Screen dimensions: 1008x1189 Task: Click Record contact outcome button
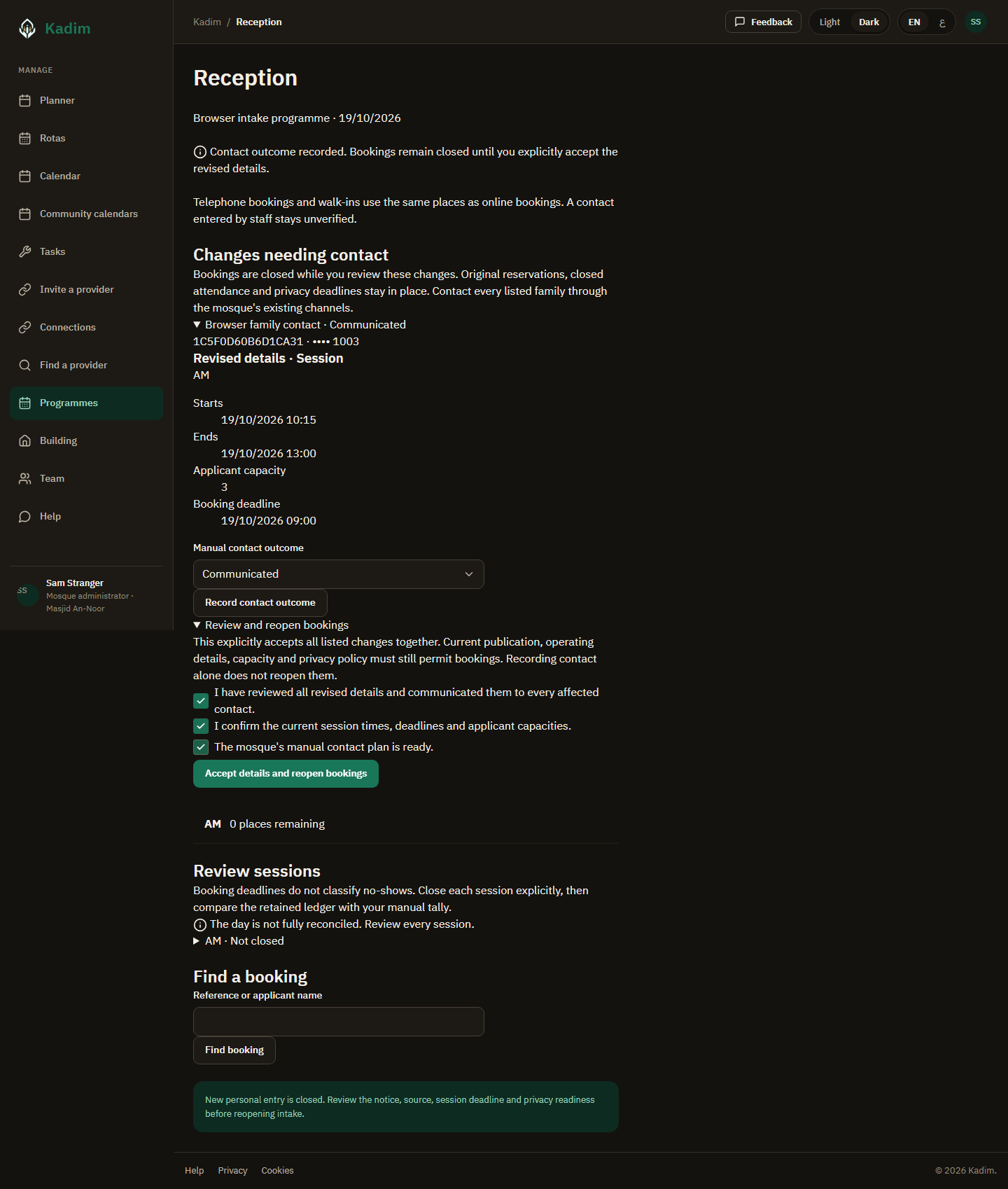click(260, 603)
